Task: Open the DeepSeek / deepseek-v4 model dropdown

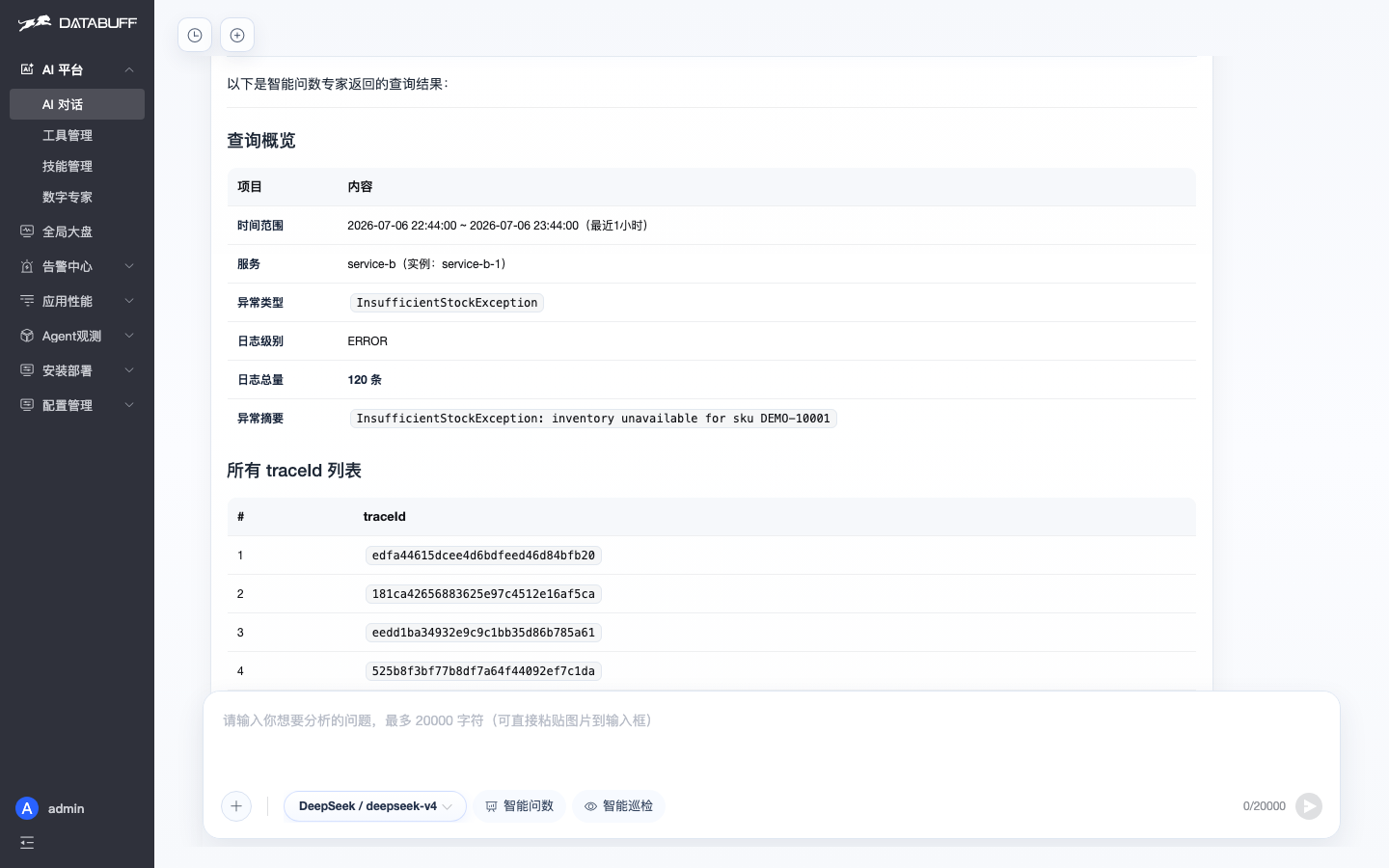Action: pos(375,806)
